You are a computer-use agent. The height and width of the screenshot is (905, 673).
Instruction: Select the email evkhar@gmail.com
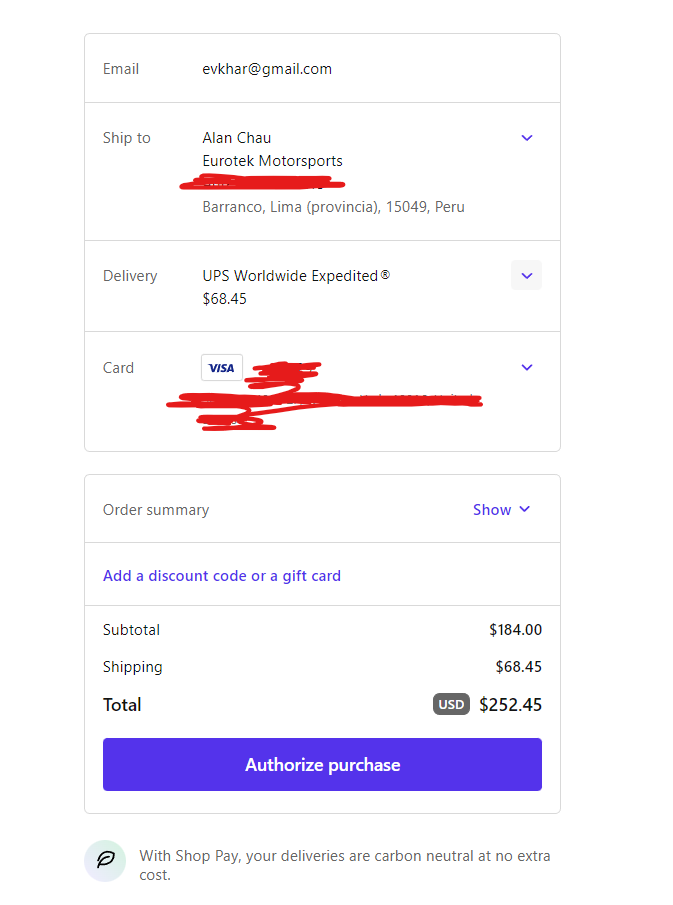tap(267, 69)
